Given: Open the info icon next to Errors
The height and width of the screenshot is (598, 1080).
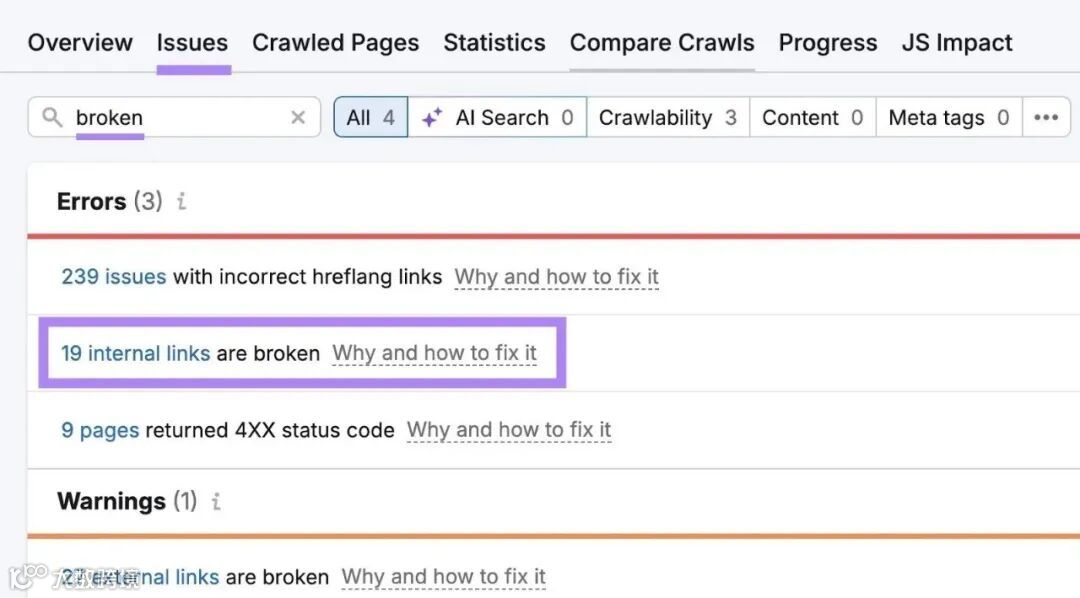Looking at the screenshot, I should pos(181,202).
